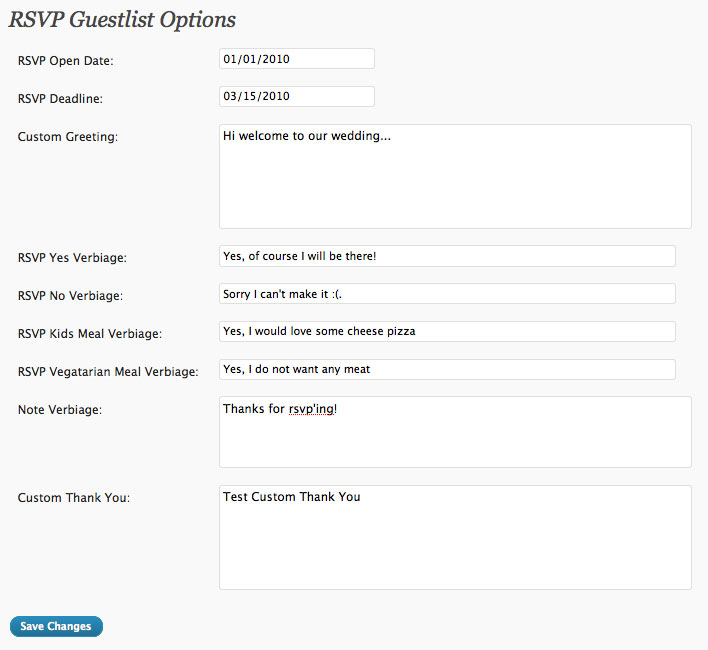This screenshot has width=708, height=650.
Task: Click the Save Changes button
Action: (56, 626)
